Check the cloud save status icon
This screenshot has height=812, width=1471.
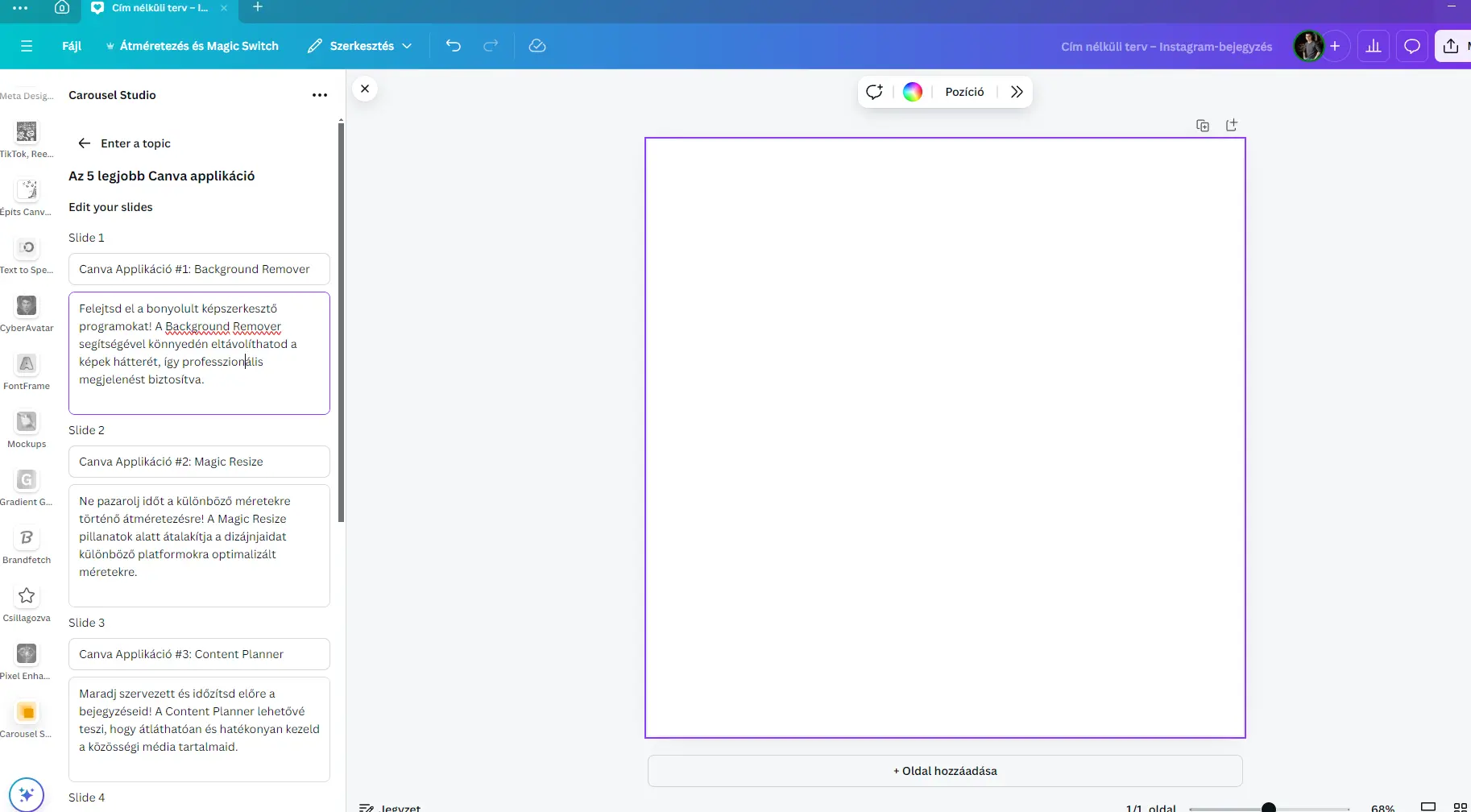(537, 46)
